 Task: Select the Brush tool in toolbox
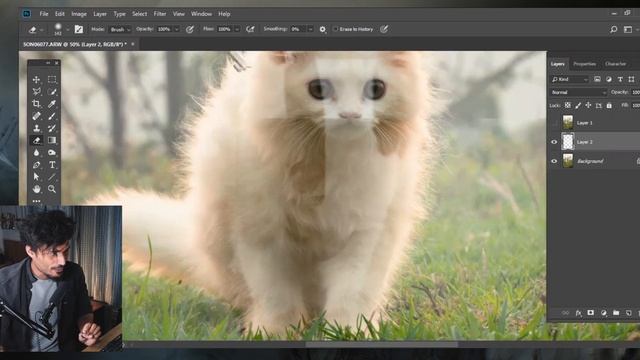[52, 116]
